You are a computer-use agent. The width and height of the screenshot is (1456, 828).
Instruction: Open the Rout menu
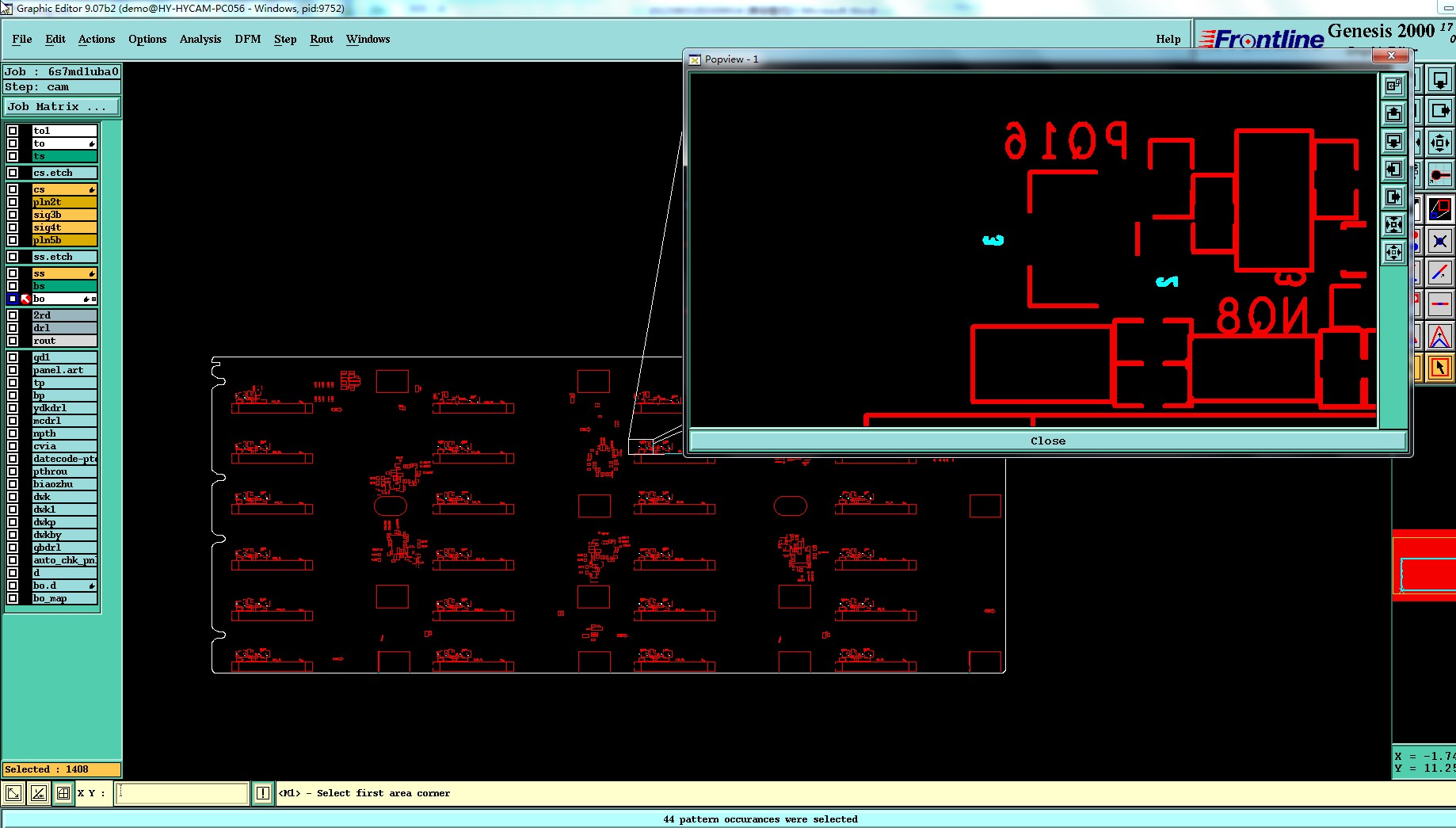(322, 39)
